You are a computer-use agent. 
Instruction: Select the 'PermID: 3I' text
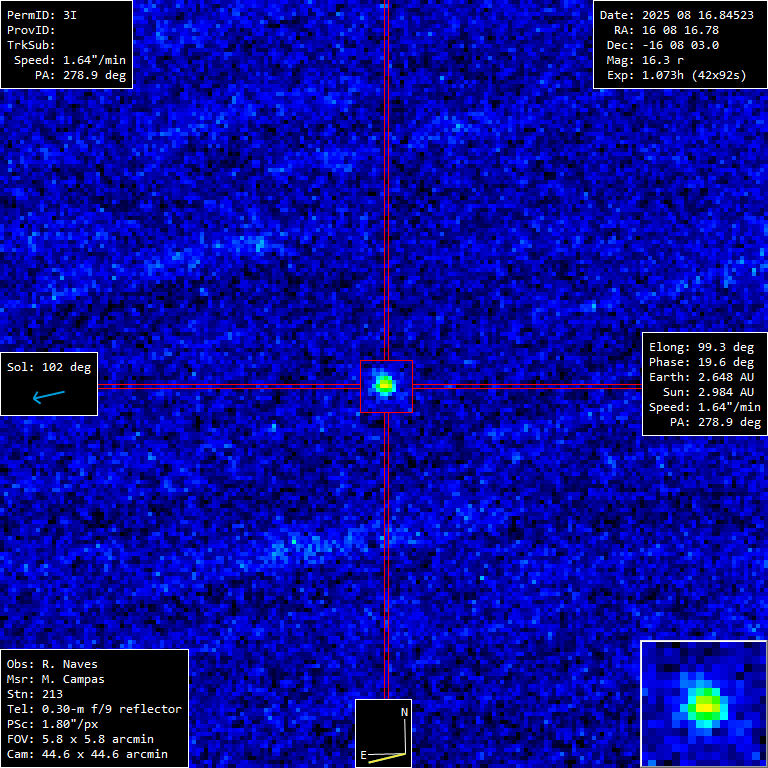tap(42, 15)
